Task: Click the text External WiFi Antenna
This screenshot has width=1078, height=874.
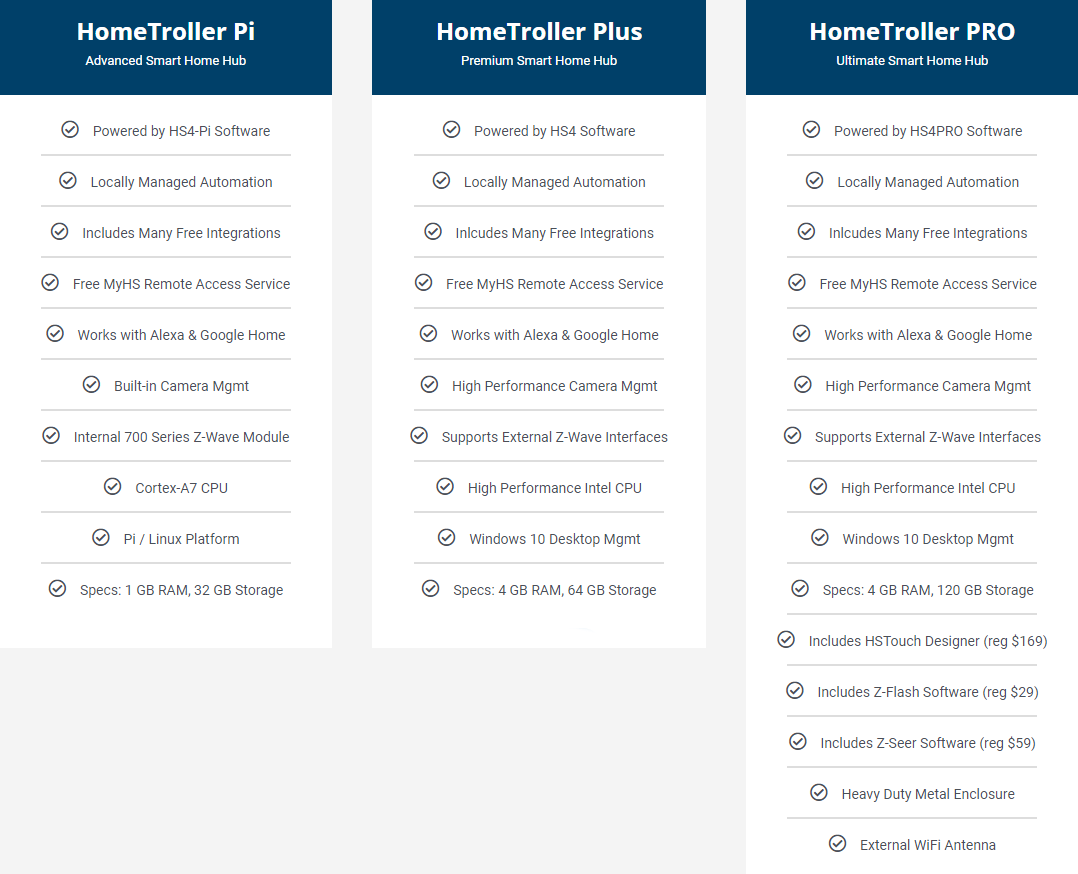Action: pyautogui.click(x=928, y=845)
